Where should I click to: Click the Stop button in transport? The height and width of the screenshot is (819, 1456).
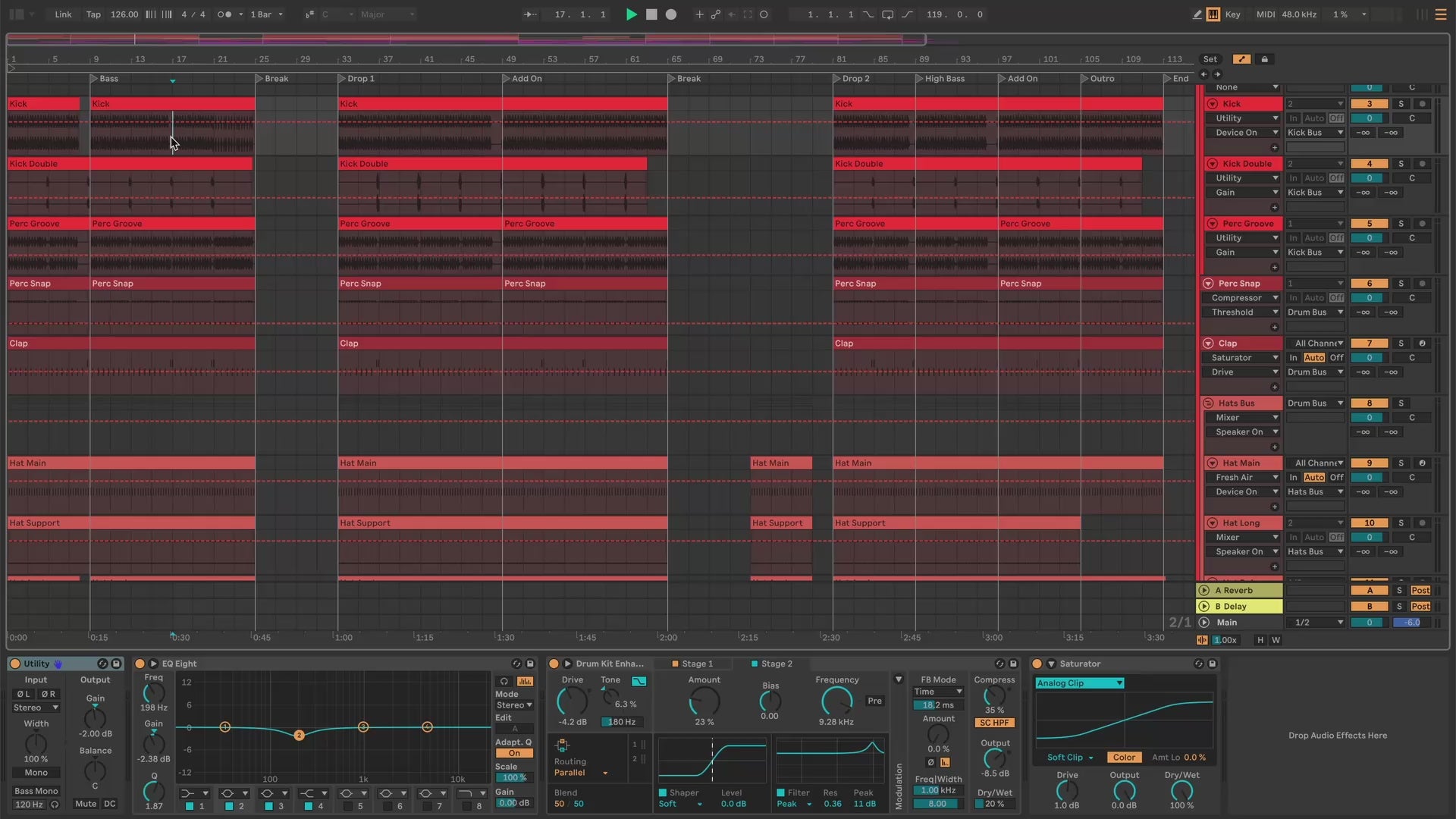point(651,14)
